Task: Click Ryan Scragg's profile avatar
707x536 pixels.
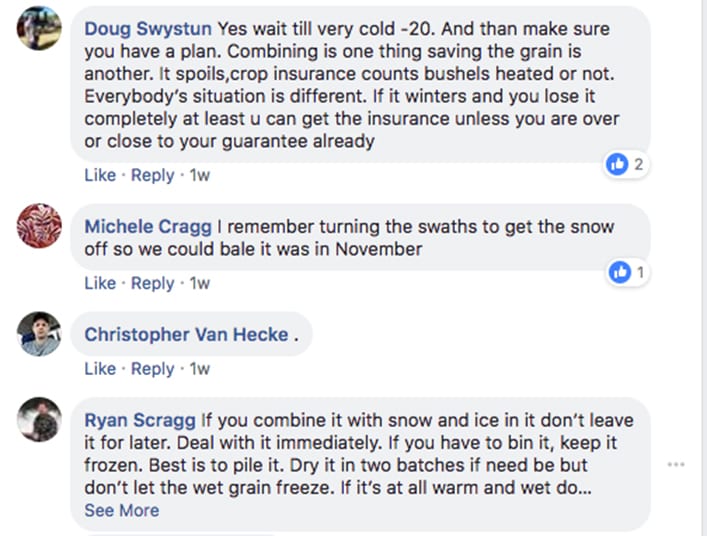Action: click(40, 420)
